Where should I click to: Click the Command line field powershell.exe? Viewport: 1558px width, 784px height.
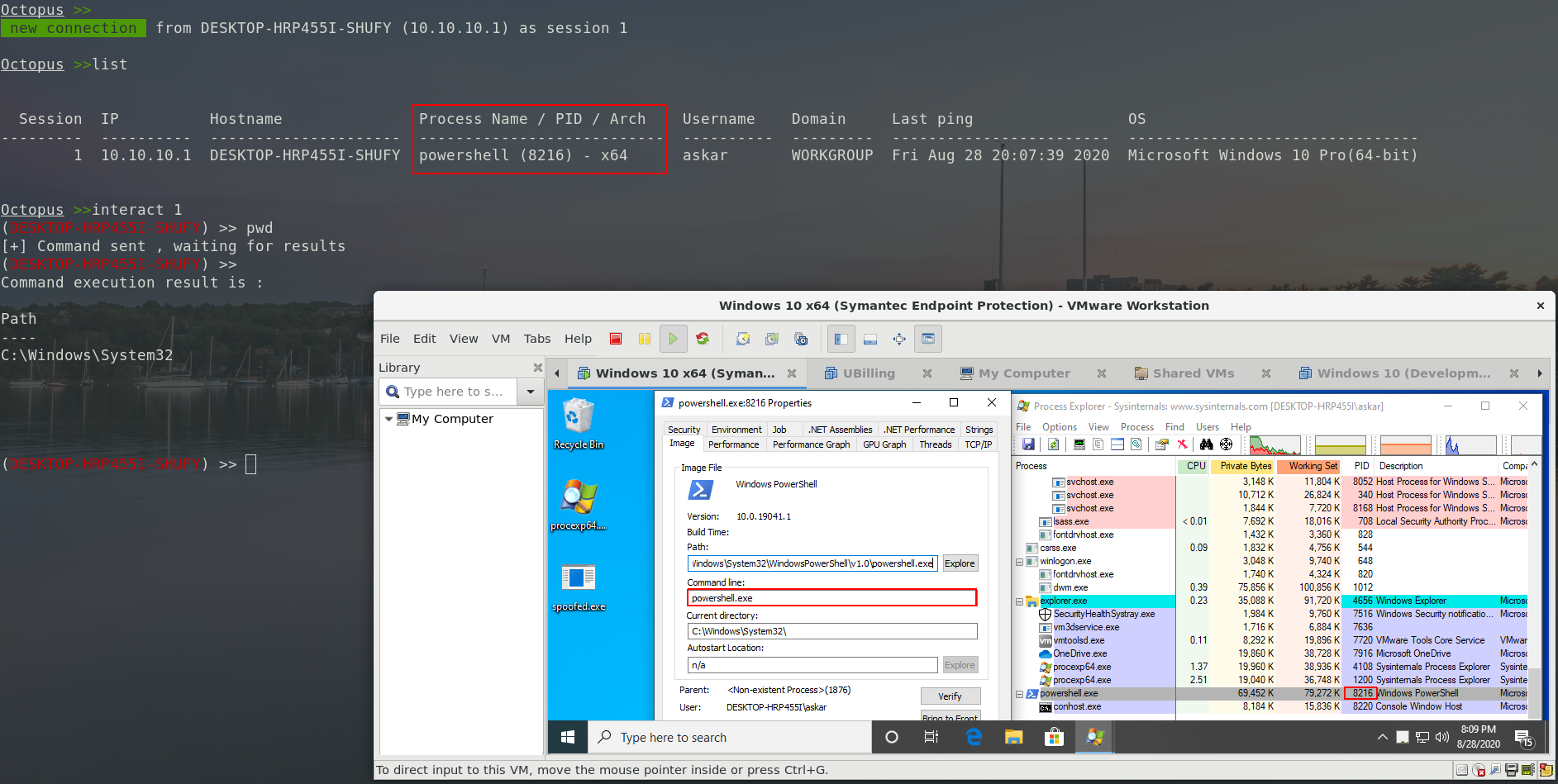pyautogui.click(x=831, y=598)
